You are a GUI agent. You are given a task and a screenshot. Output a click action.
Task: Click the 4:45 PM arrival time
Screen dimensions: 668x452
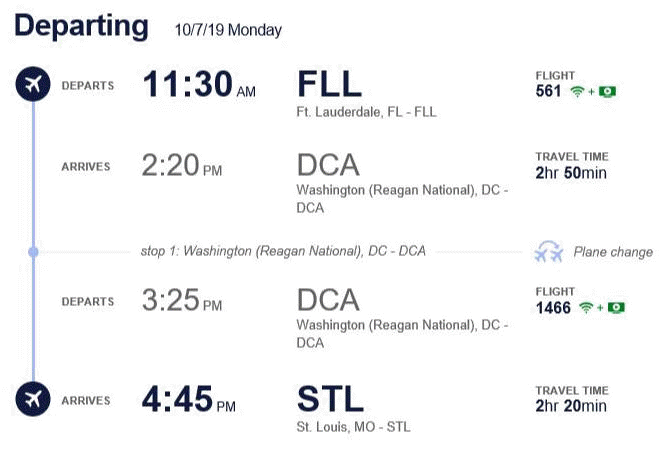(189, 399)
